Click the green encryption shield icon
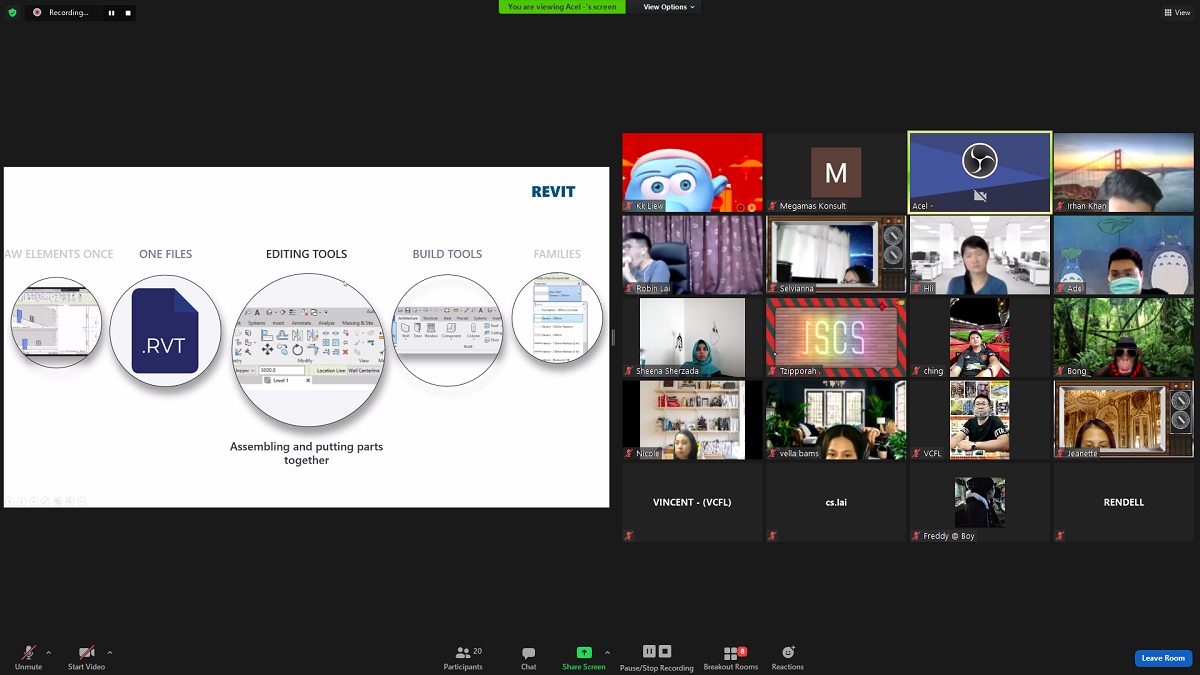 (x=12, y=12)
